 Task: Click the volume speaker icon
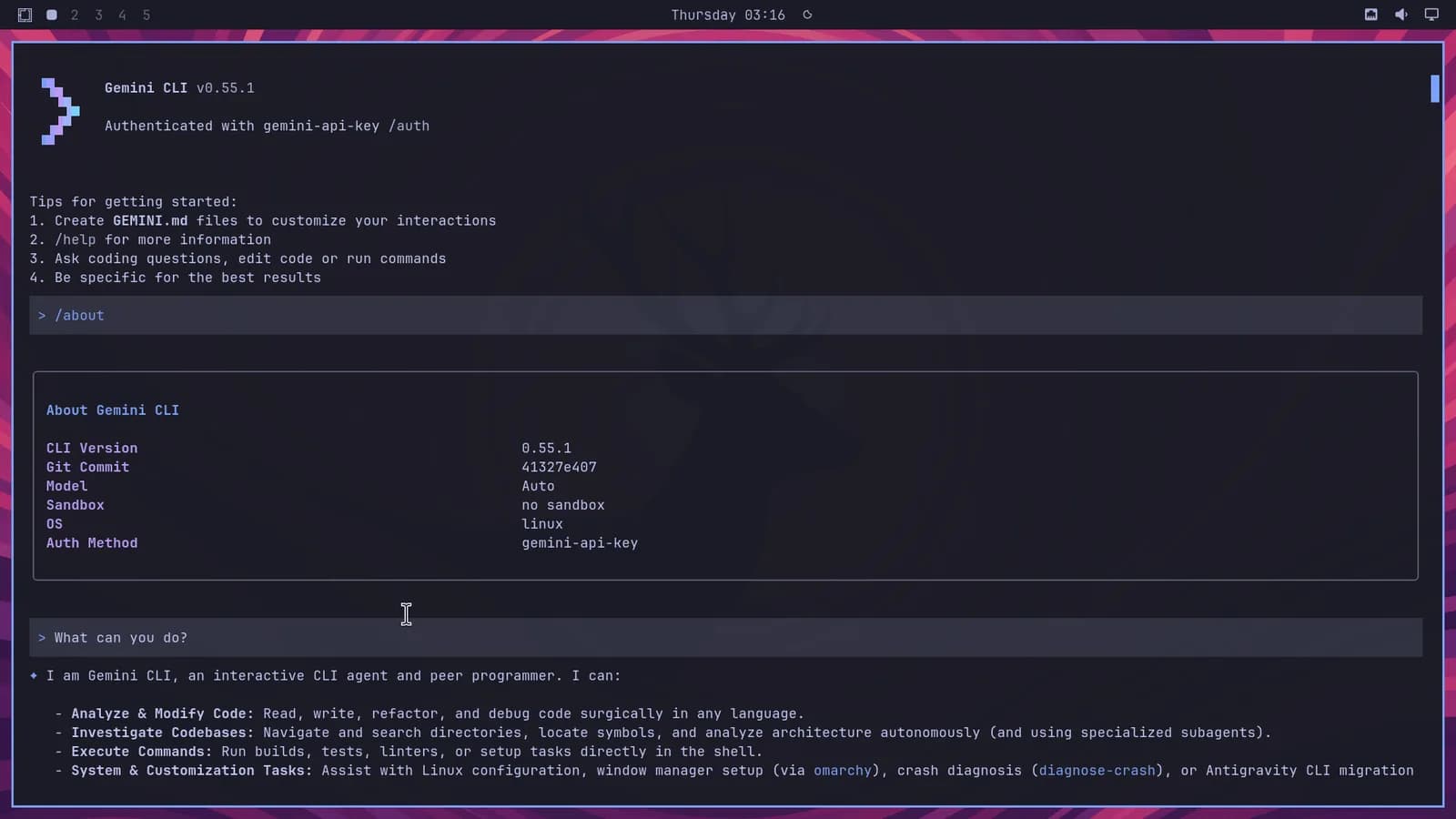(x=1401, y=15)
